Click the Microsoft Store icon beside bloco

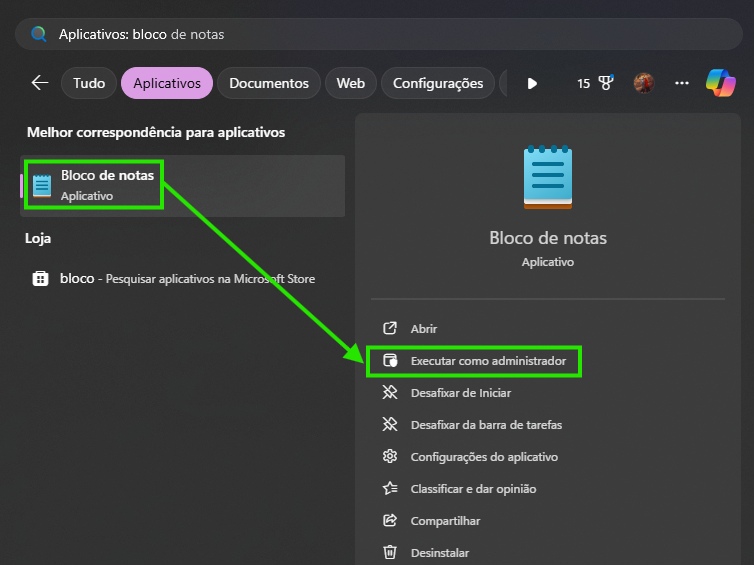40,278
